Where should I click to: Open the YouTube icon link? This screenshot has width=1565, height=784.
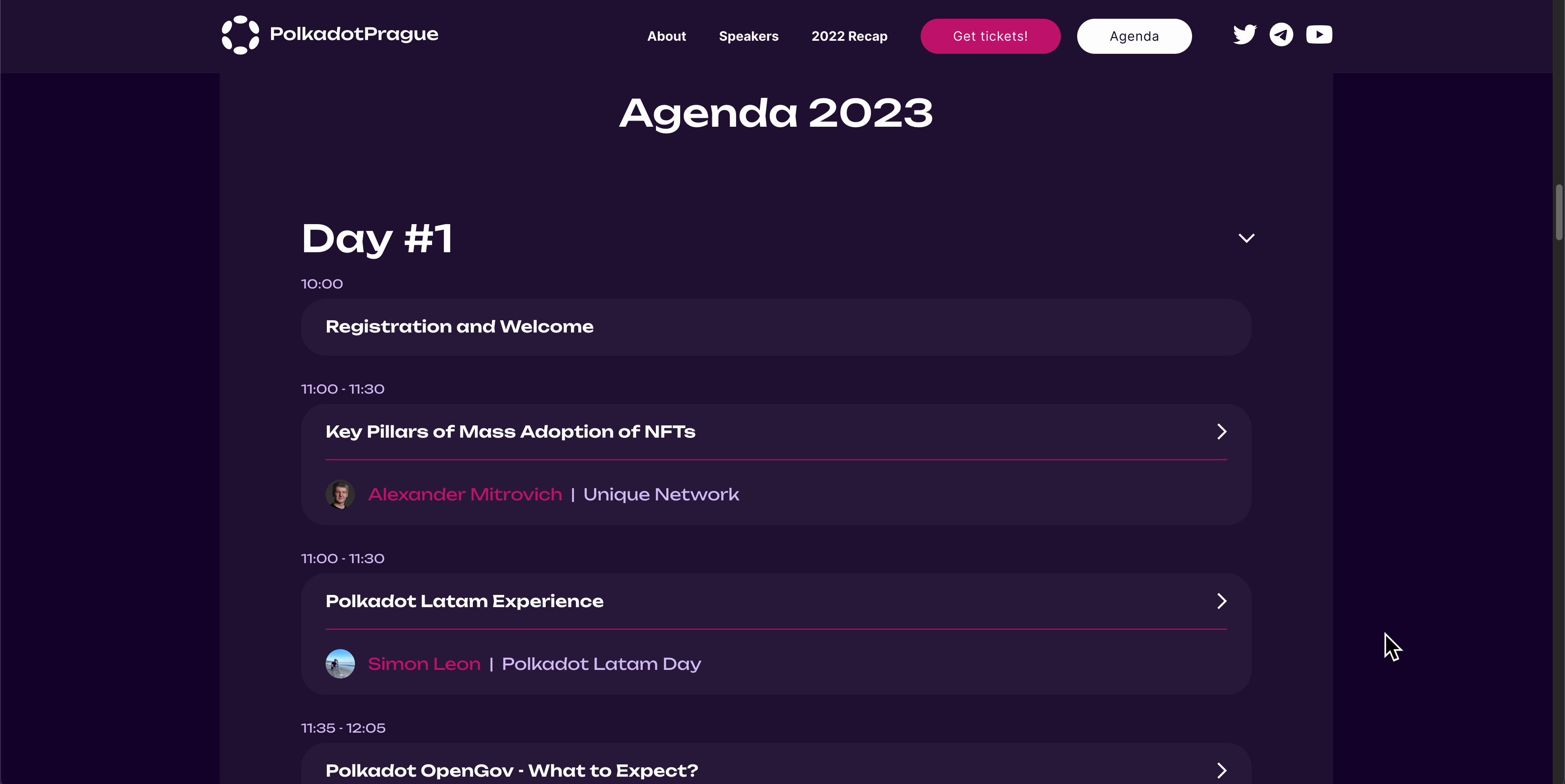pos(1319,35)
